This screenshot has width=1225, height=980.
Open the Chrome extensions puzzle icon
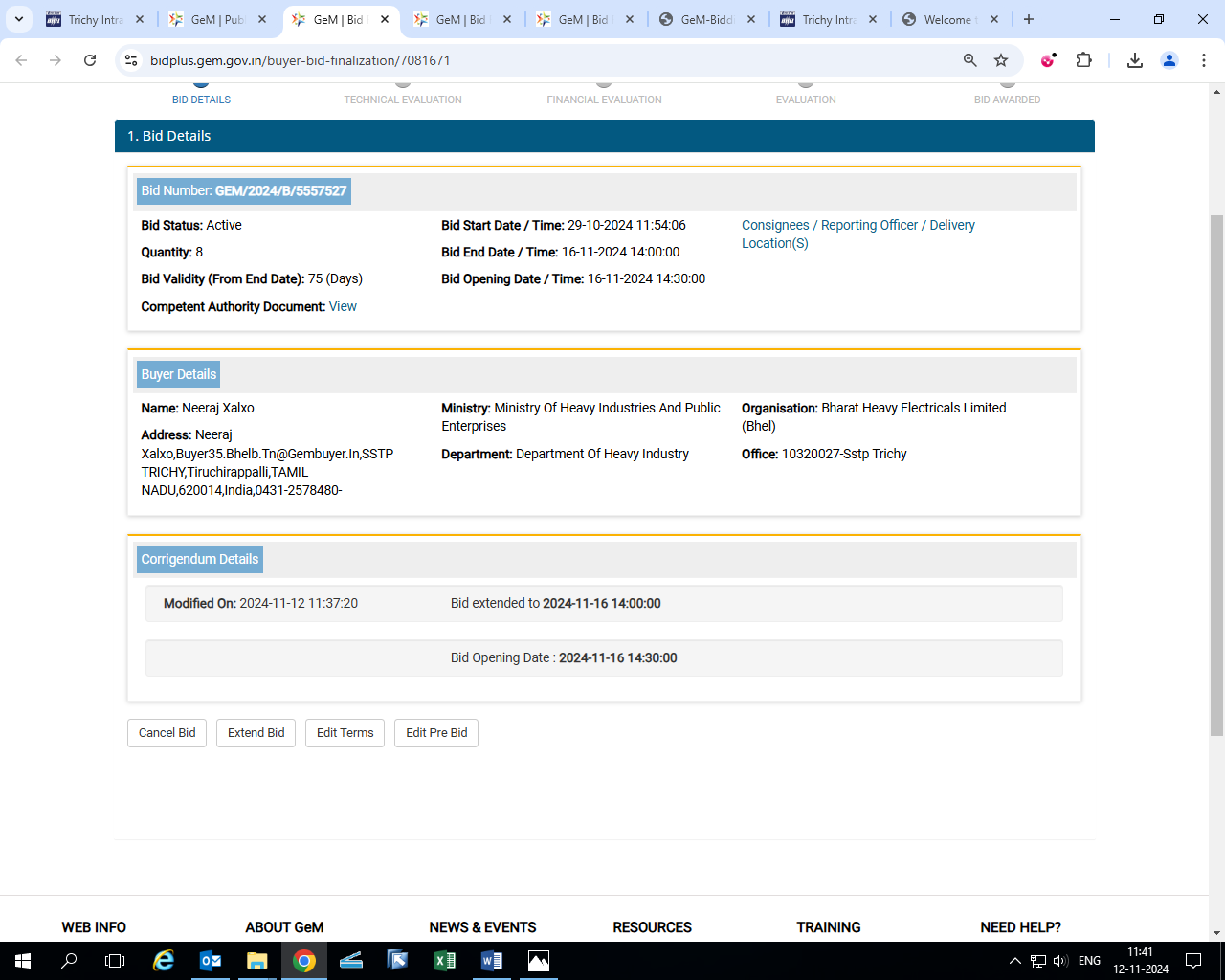click(x=1083, y=60)
